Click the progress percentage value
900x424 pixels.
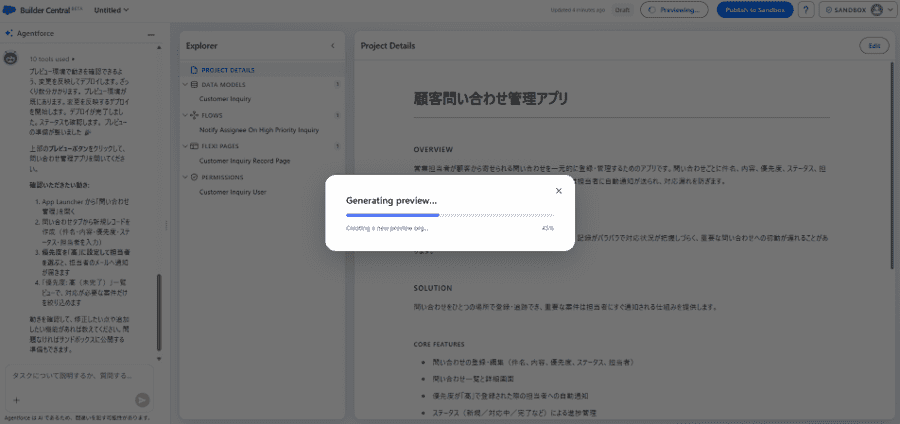click(548, 228)
